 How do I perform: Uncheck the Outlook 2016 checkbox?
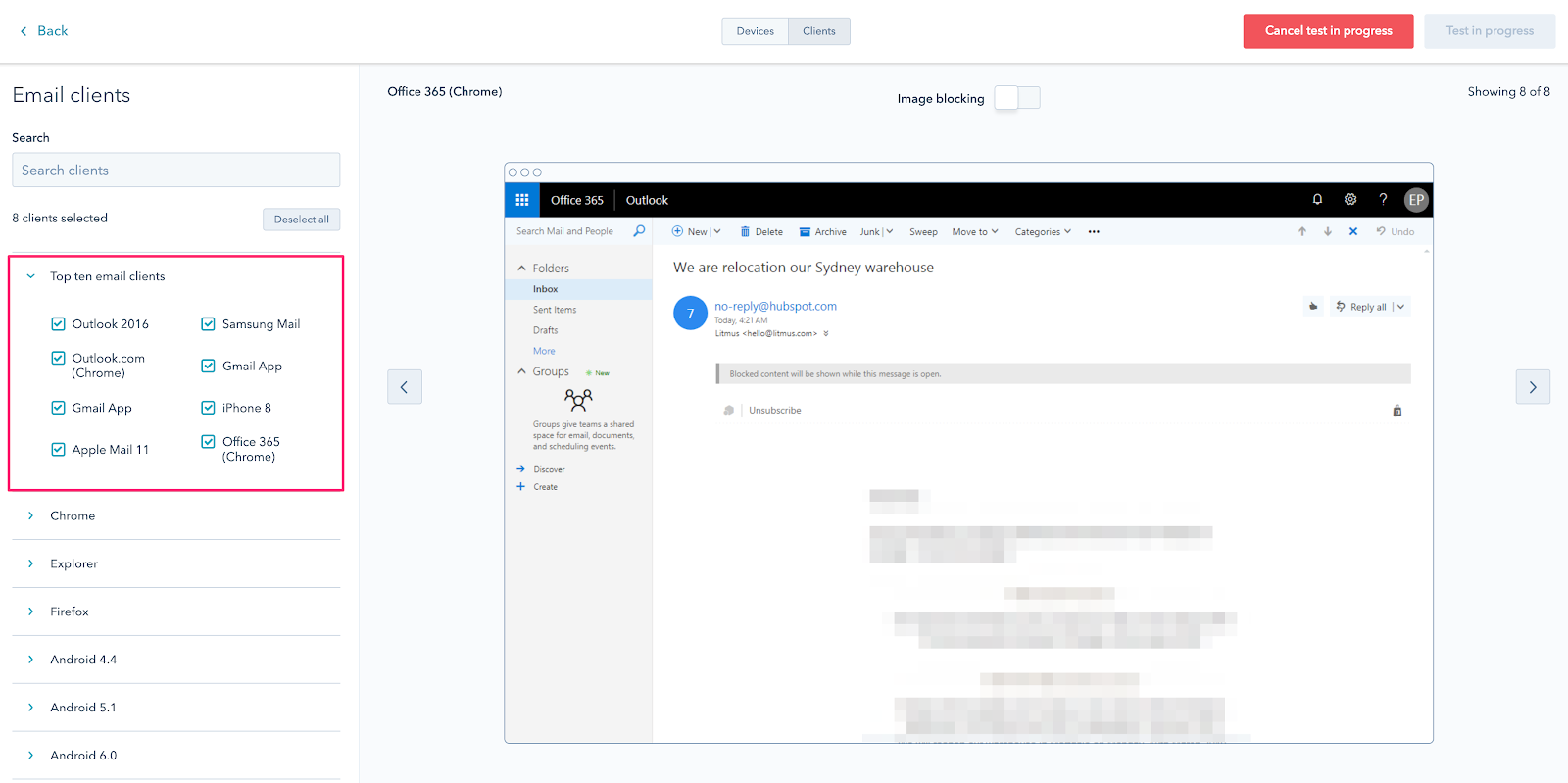point(59,323)
